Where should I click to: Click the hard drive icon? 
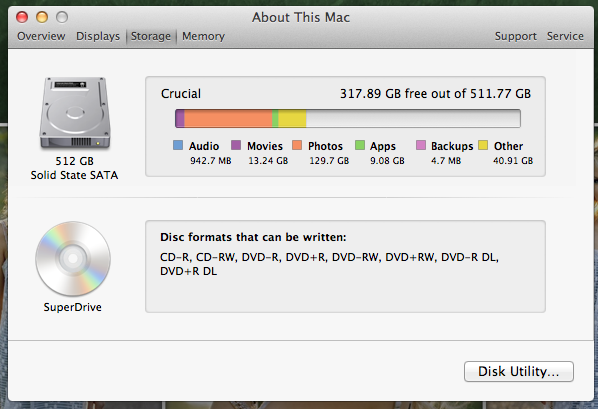[x=75, y=113]
